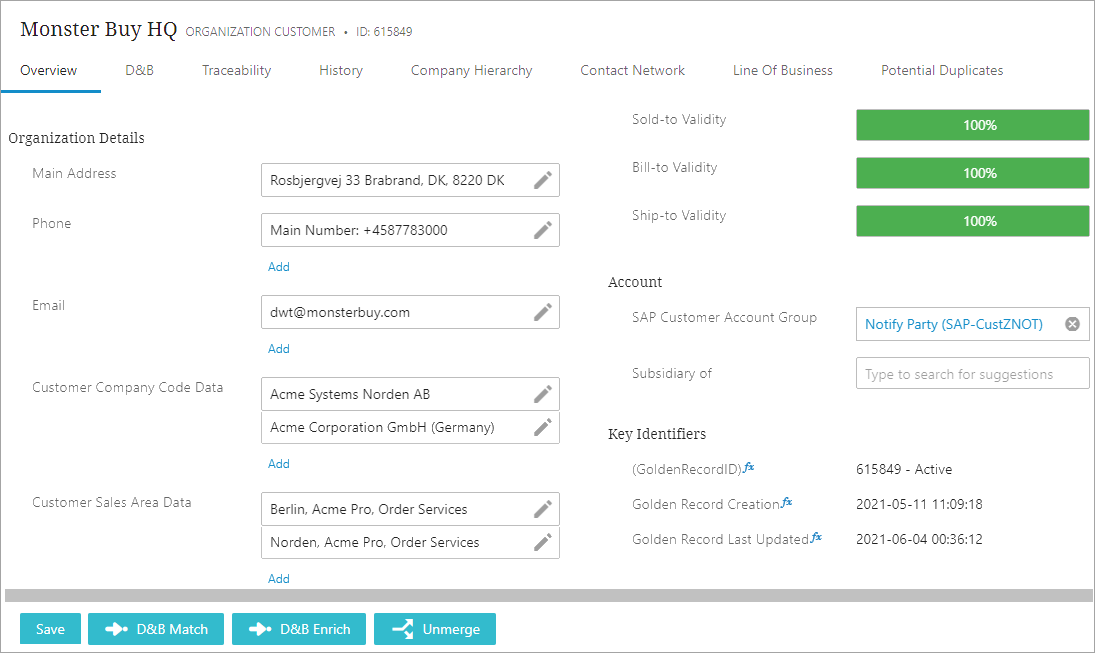Switch to the D&B tab

139,70
